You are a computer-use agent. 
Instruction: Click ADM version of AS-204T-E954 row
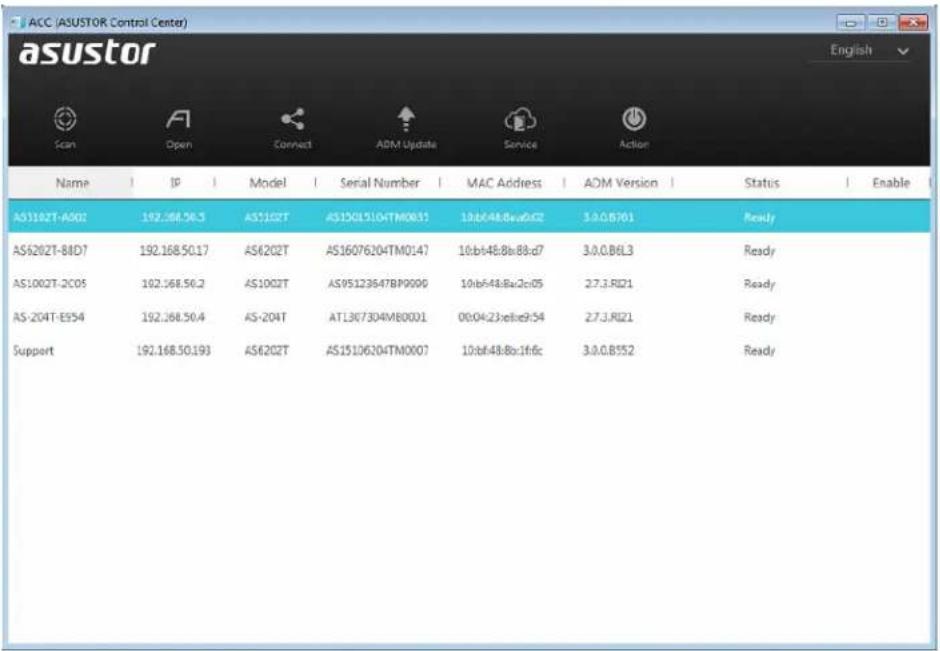coord(608,317)
